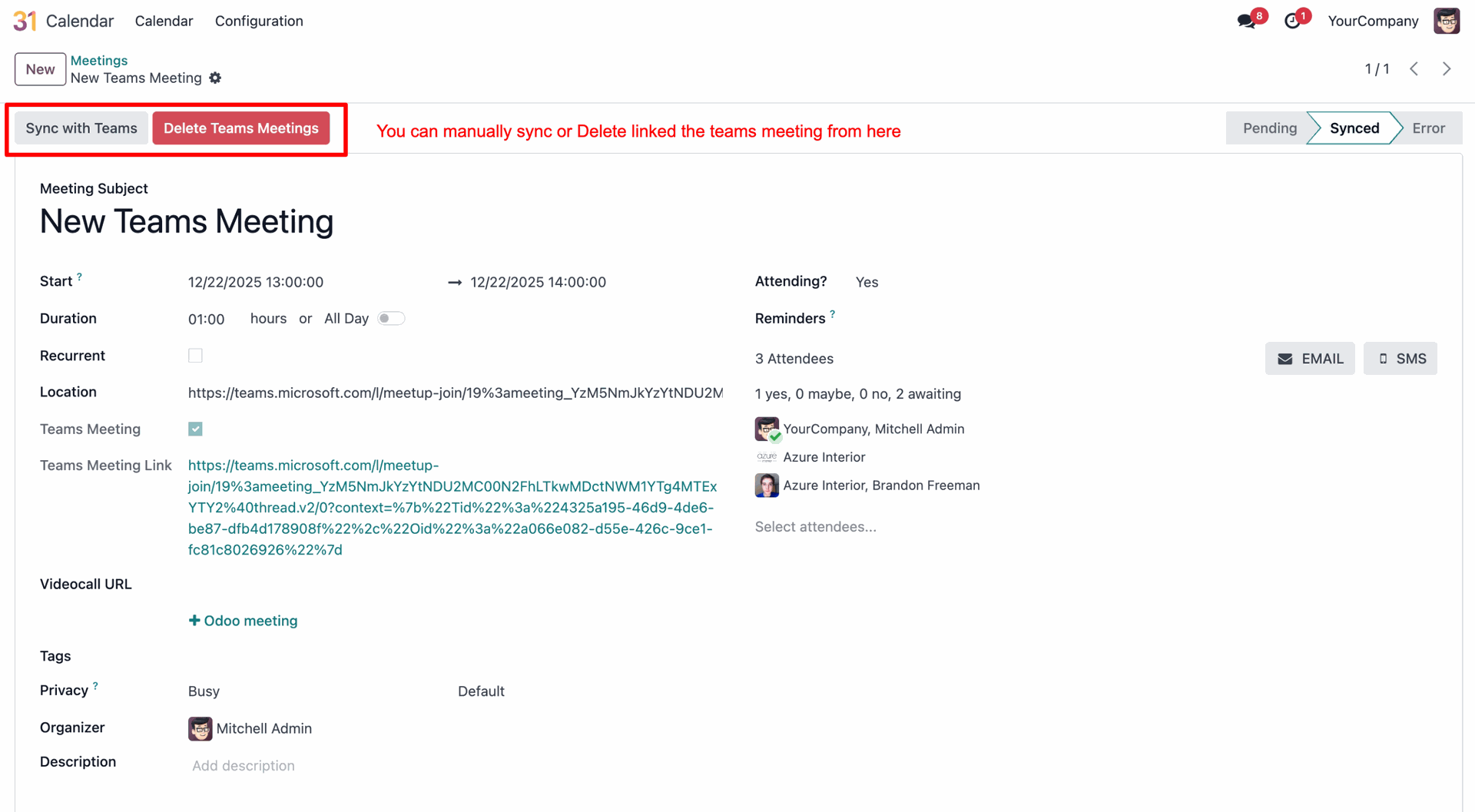Click the Organizer Mitchell Admin avatar

pyautogui.click(x=200, y=728)
